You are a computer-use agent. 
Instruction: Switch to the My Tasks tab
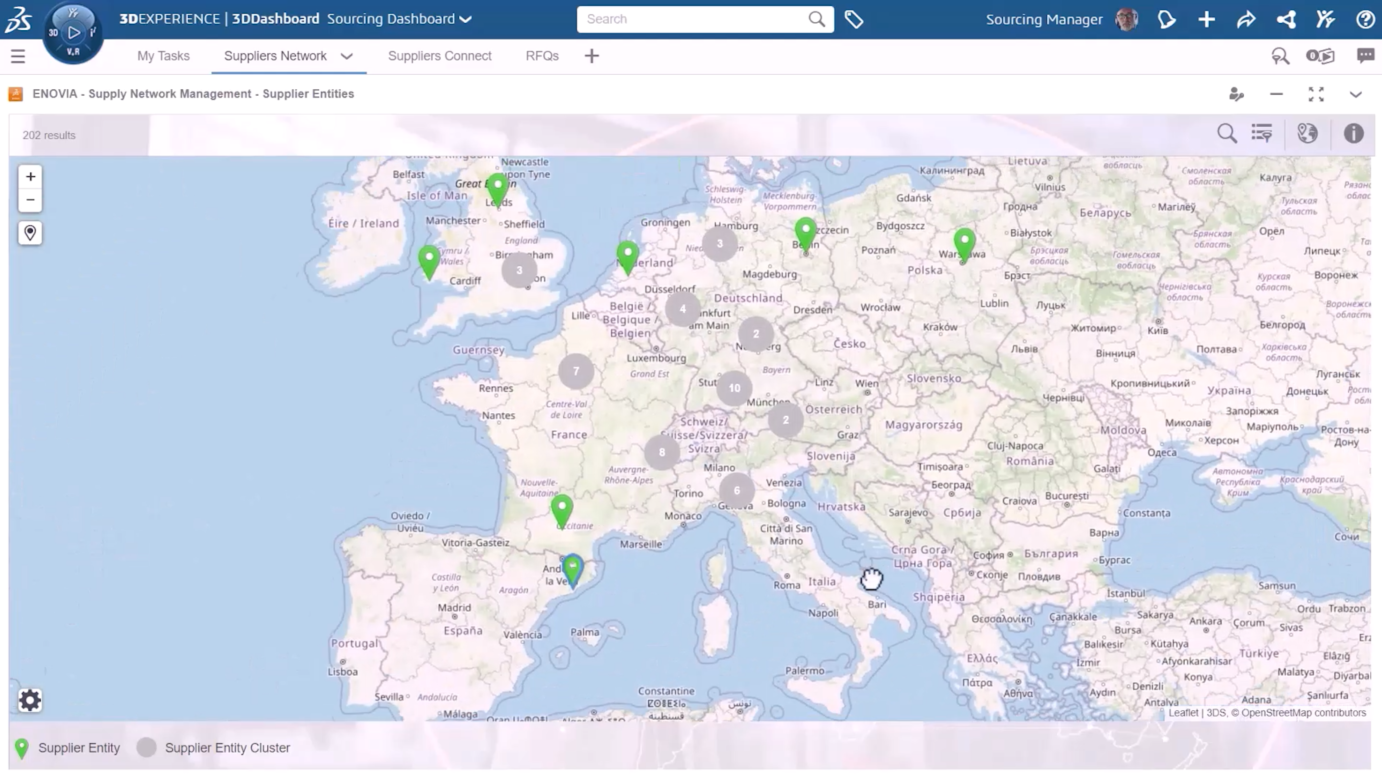(x=163, y=56)
